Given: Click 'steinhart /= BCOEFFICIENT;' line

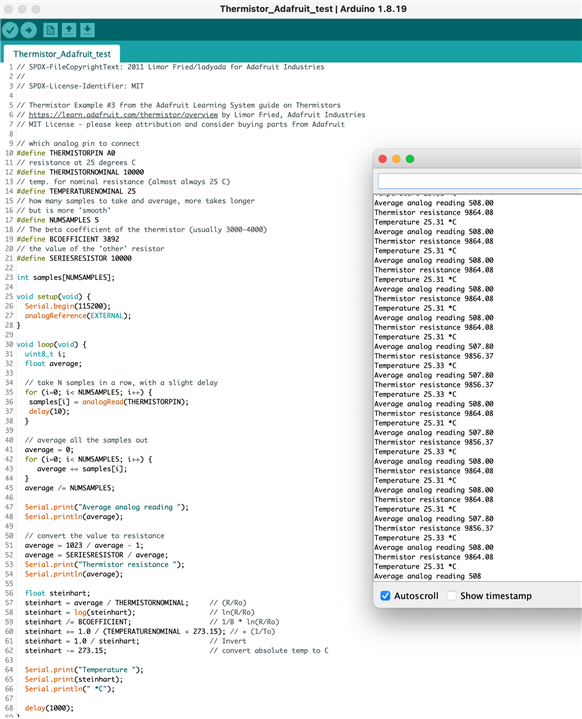Looking at the screenshot, I should pyautogui.click(x=78, y=622).
